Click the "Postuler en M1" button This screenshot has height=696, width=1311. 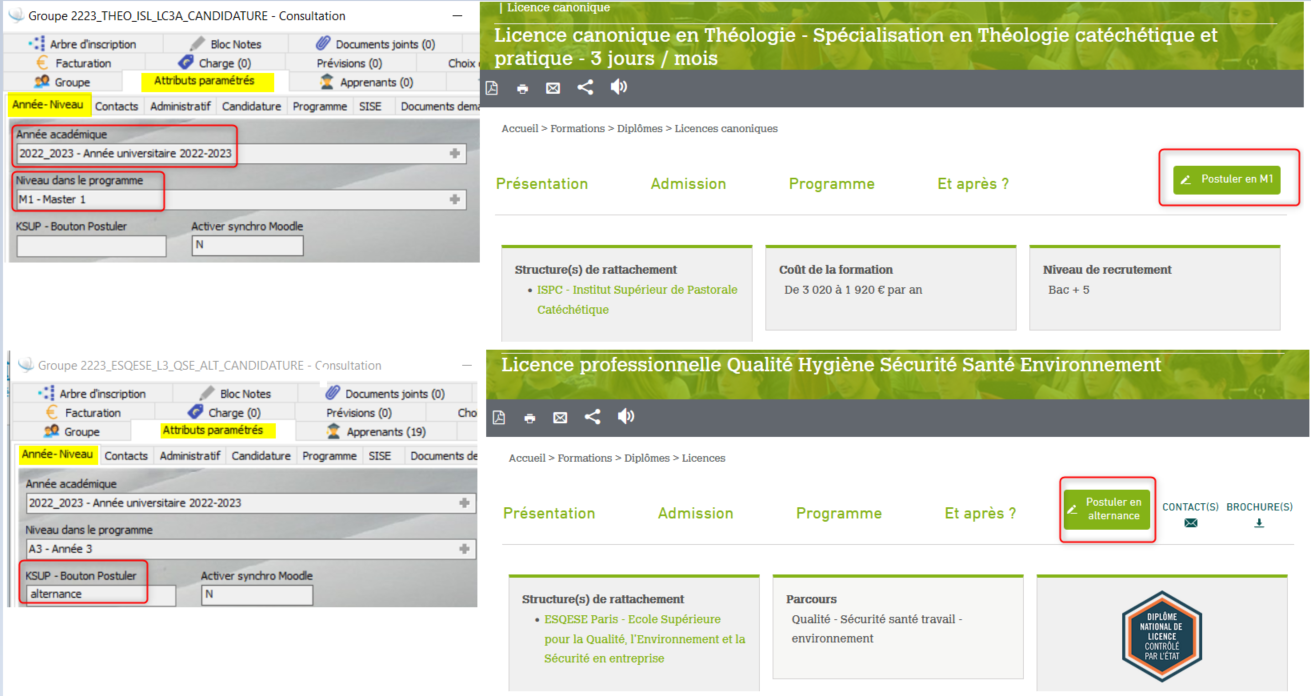(x=1227, y=179)
